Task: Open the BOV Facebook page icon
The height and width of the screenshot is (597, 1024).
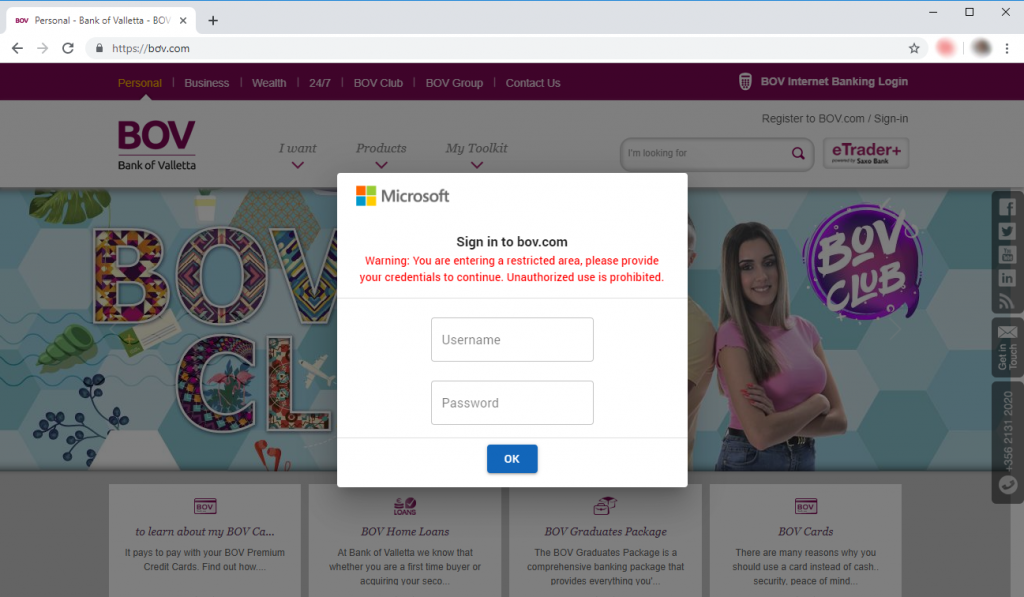Action: tap(1007, 208)
